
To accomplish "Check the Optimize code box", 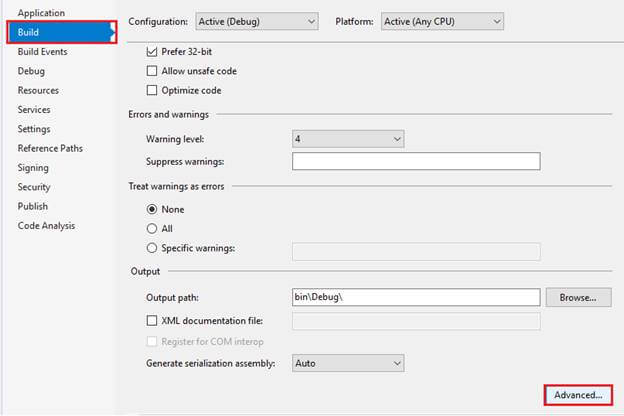I will pos(152,90).
